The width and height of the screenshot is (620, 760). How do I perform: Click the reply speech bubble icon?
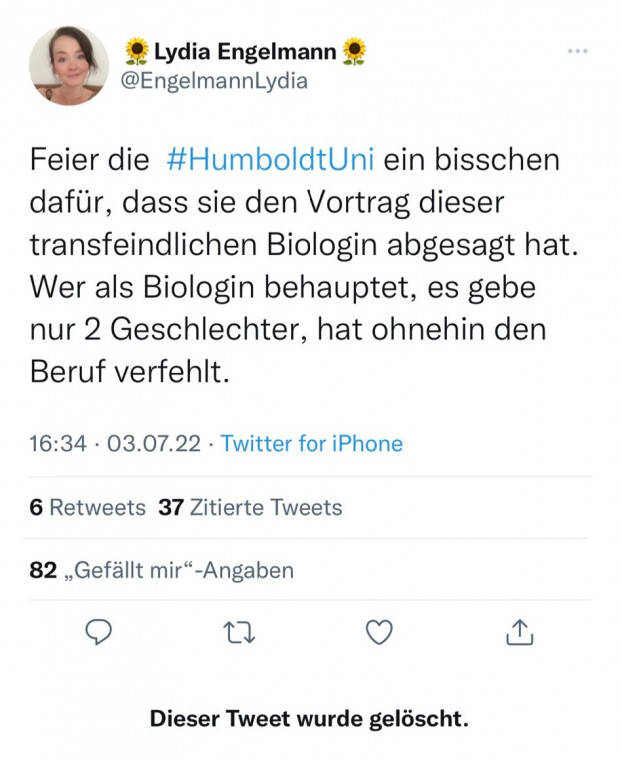click(x=97, y=632)
